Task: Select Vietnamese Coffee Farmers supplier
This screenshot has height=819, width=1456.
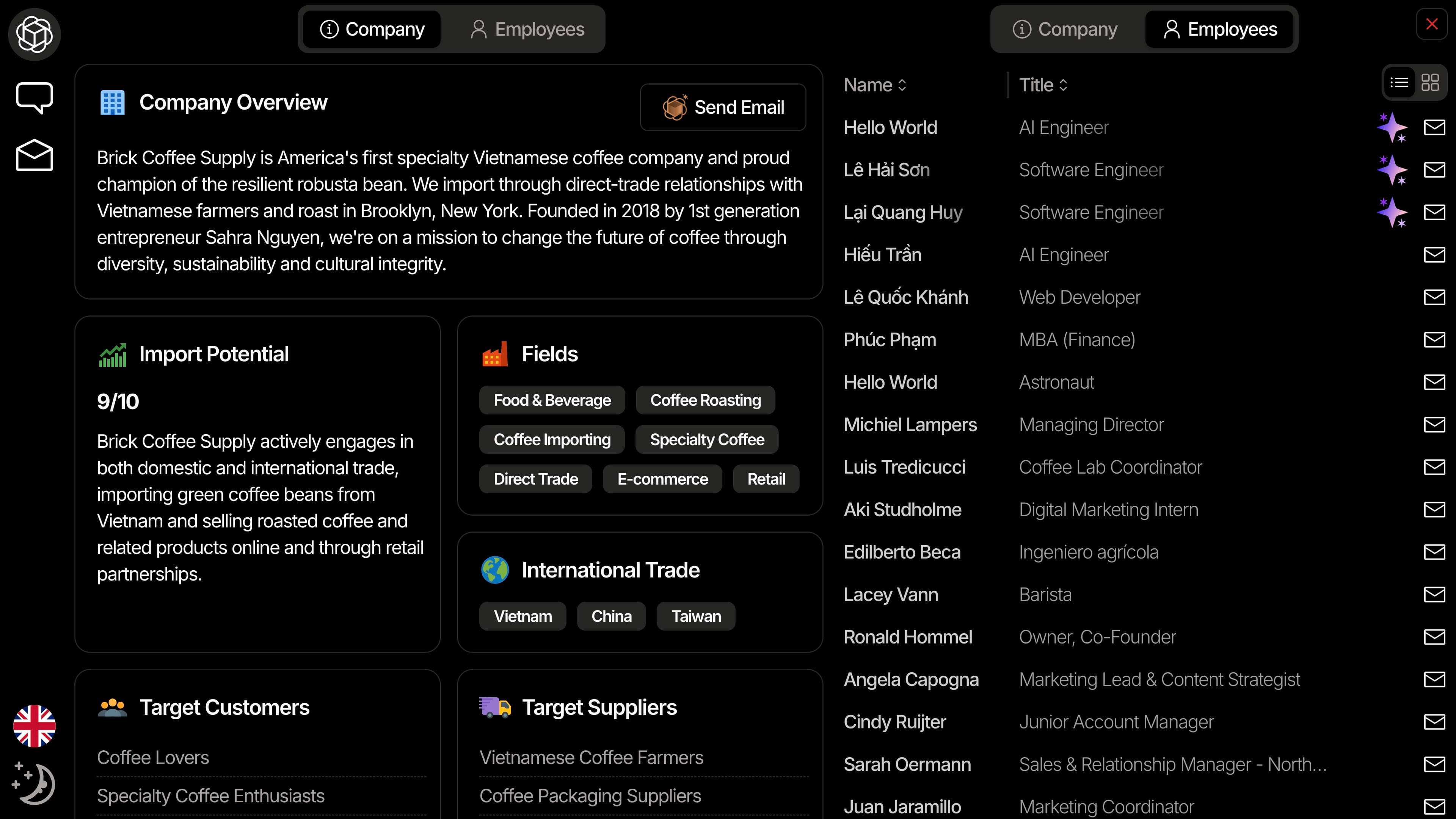Action: point(591,758)
